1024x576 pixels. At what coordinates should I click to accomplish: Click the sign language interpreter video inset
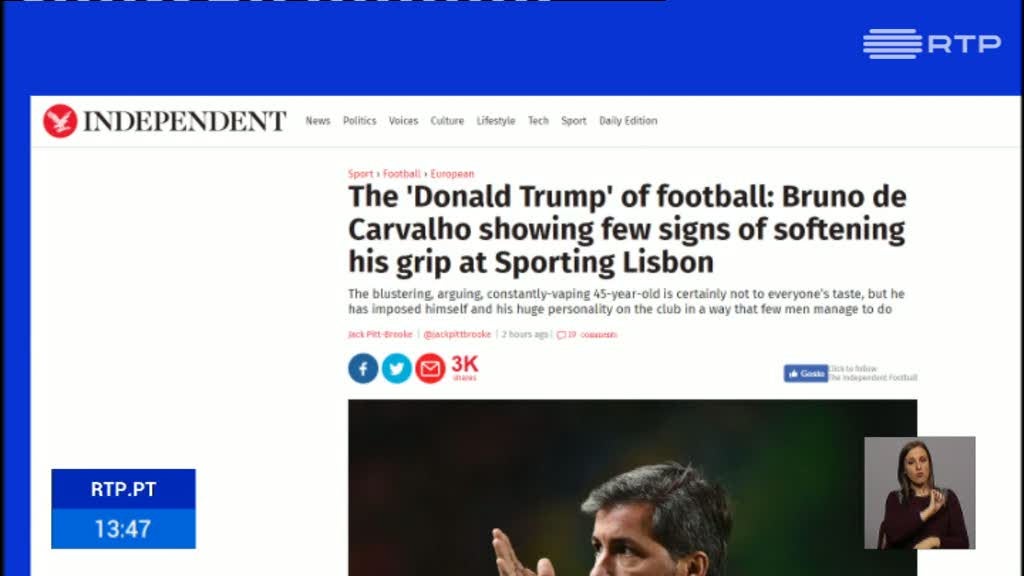pyautogui.click(x=920, y=492)
